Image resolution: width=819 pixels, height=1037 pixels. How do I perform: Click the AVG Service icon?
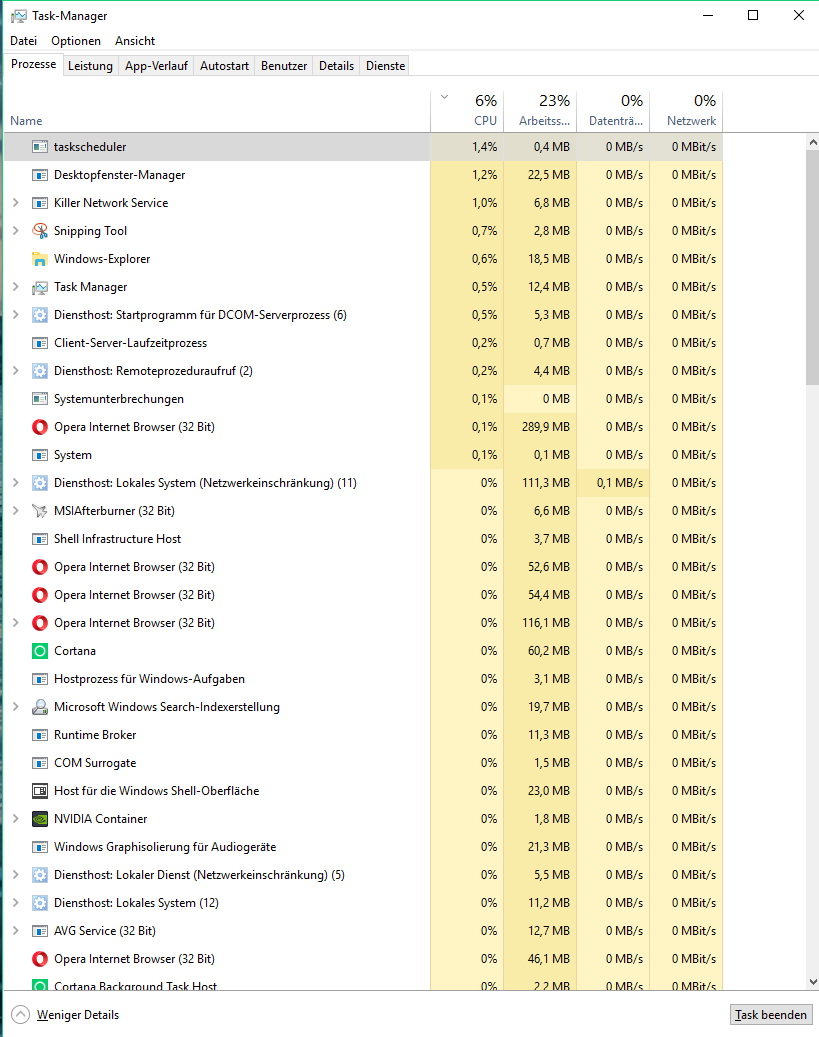[40, 931]
